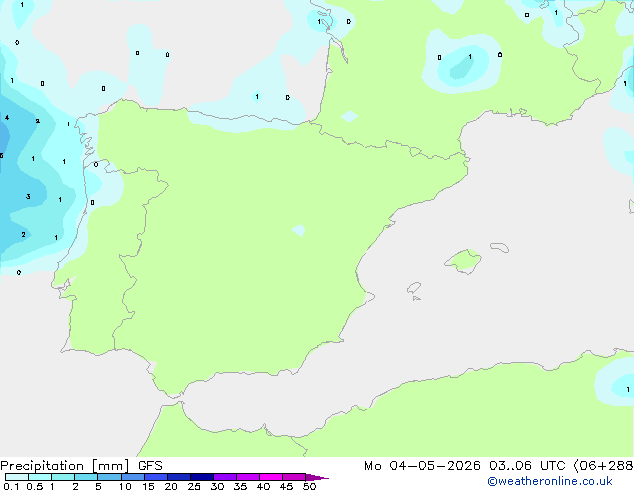Click the '0.5' legend label
Viewport: 634px width, 490px height.
click(35, 486)
